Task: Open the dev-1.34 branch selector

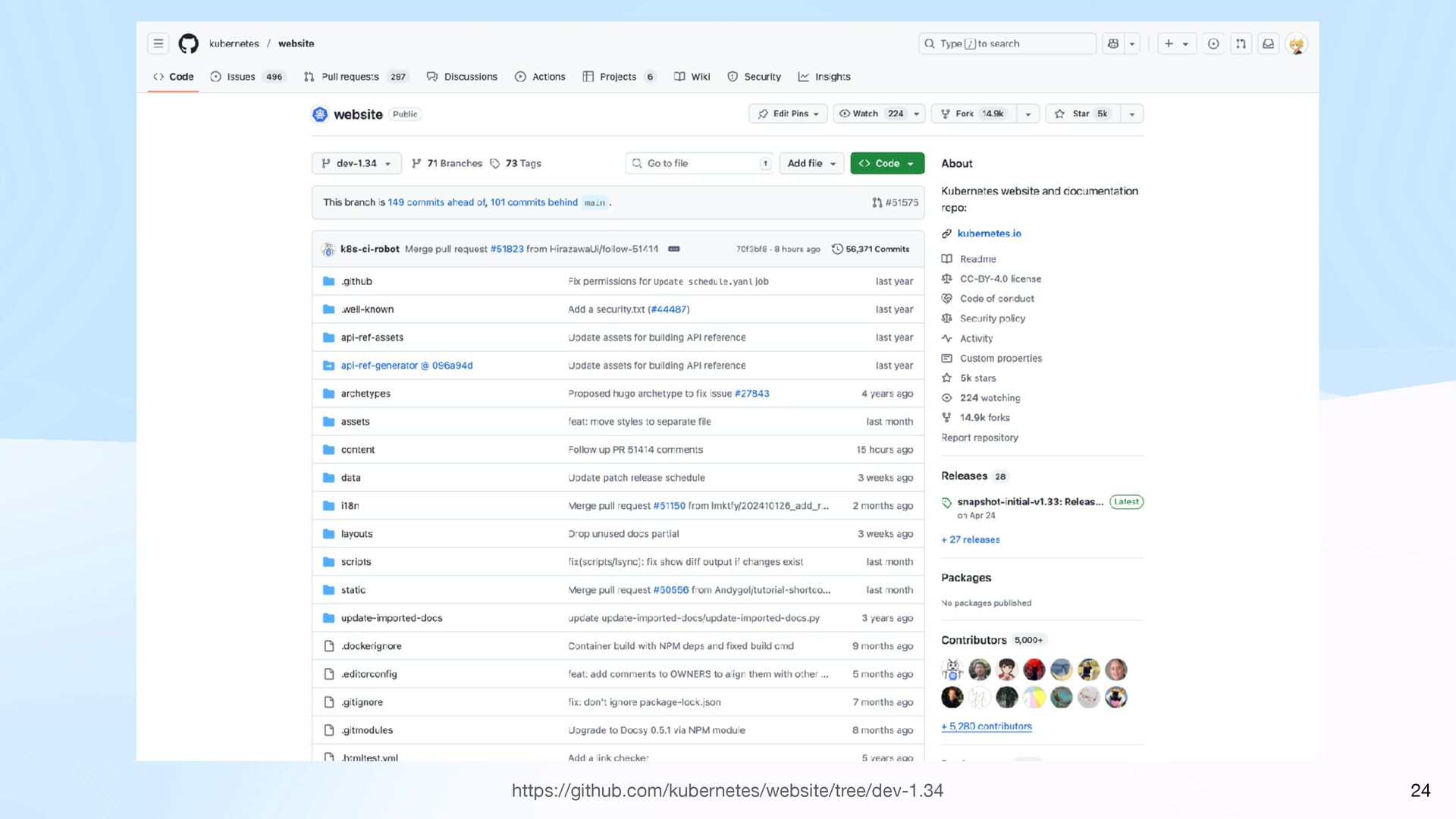Action: pos(356,163)
